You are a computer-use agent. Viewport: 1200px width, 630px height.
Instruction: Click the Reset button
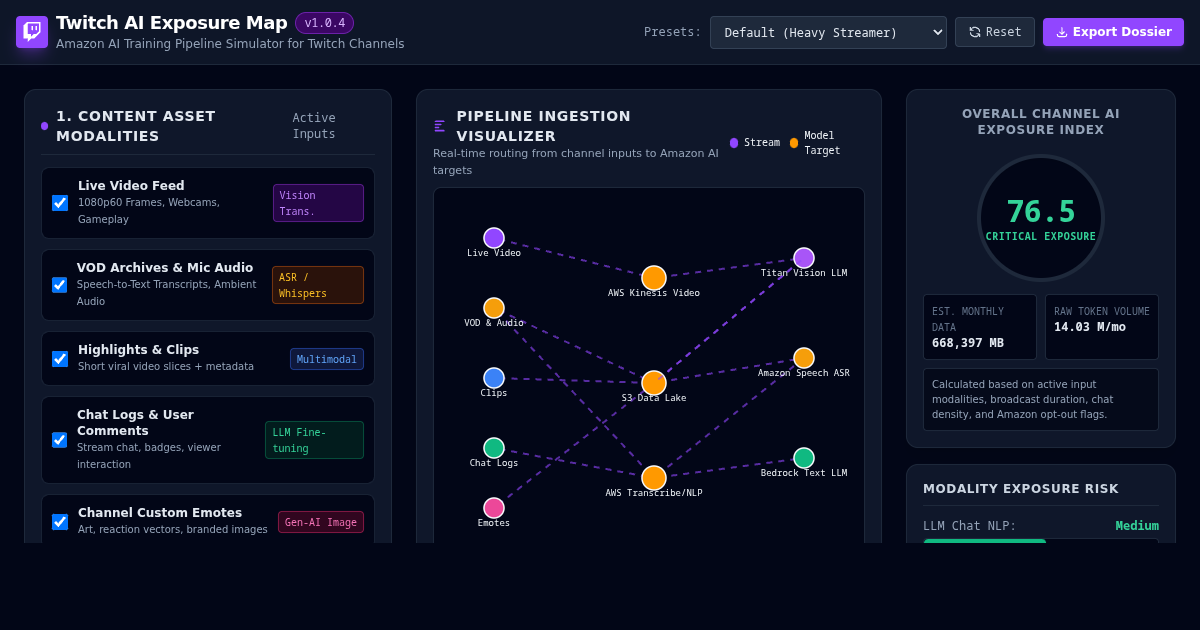click(x=995, y=32)
